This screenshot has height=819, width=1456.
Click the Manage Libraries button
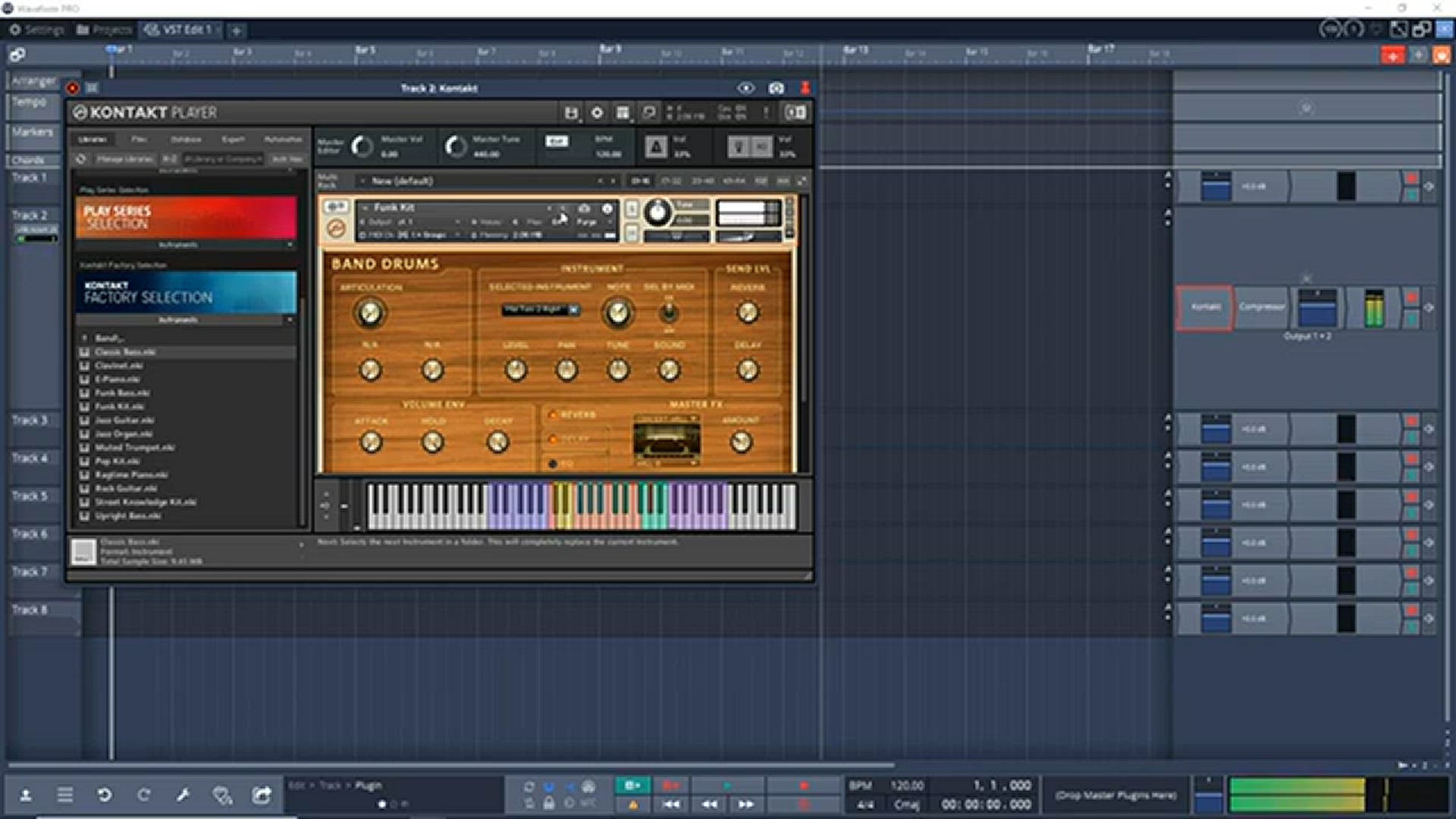[x=124, y=159]
